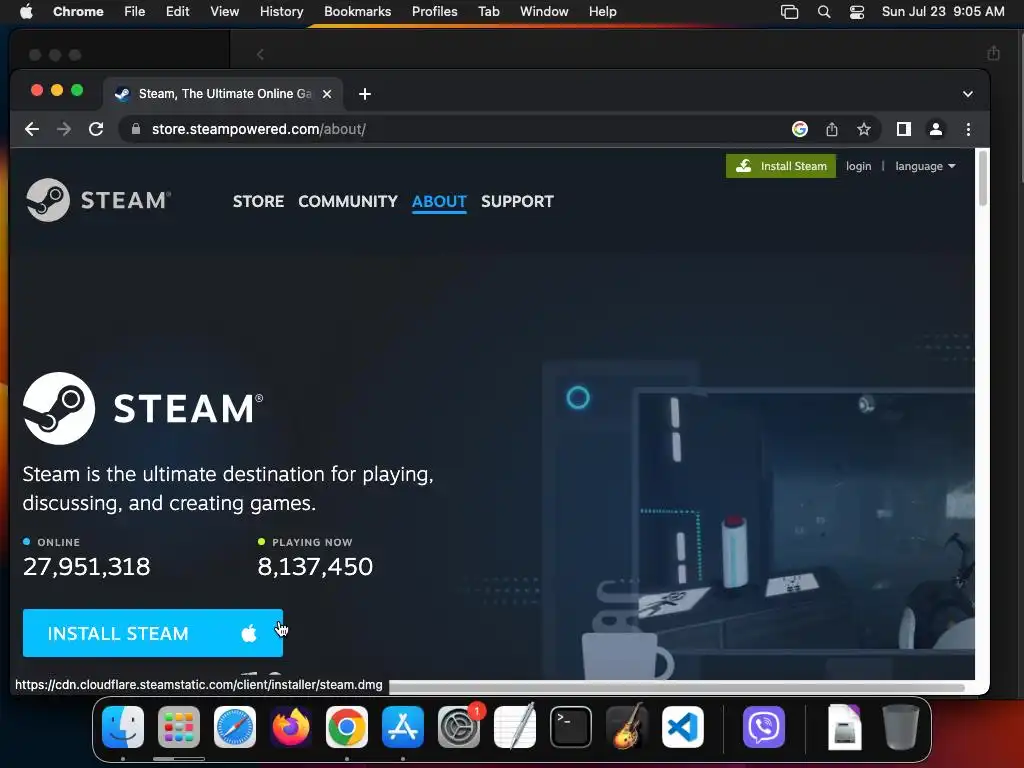Open TextEdit from the dock

tap(515, 727)
